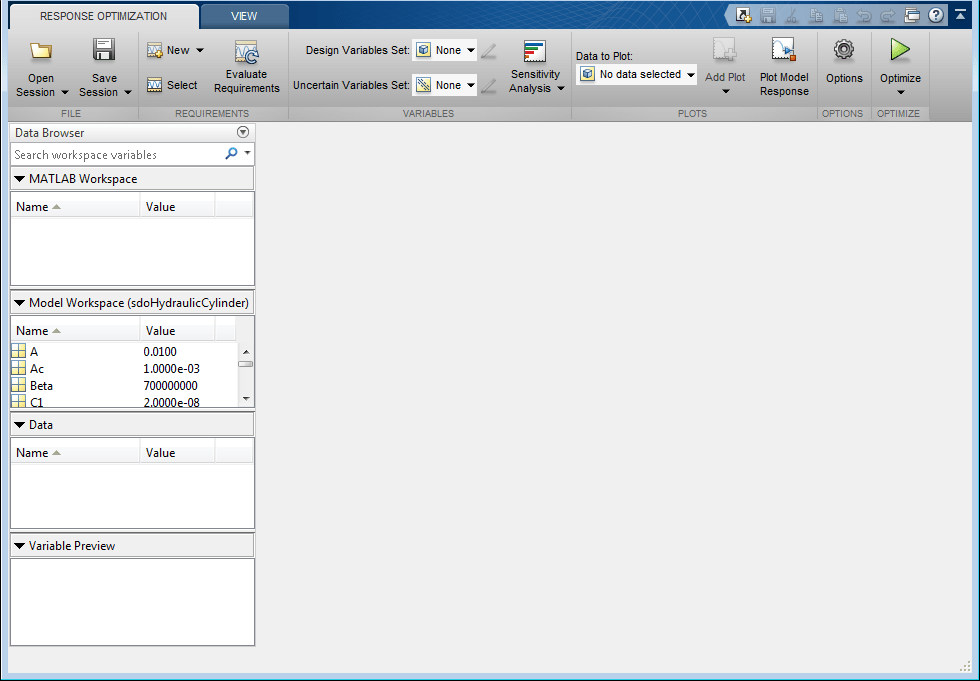Click the cut scissors icon in quick access bar

792,15
